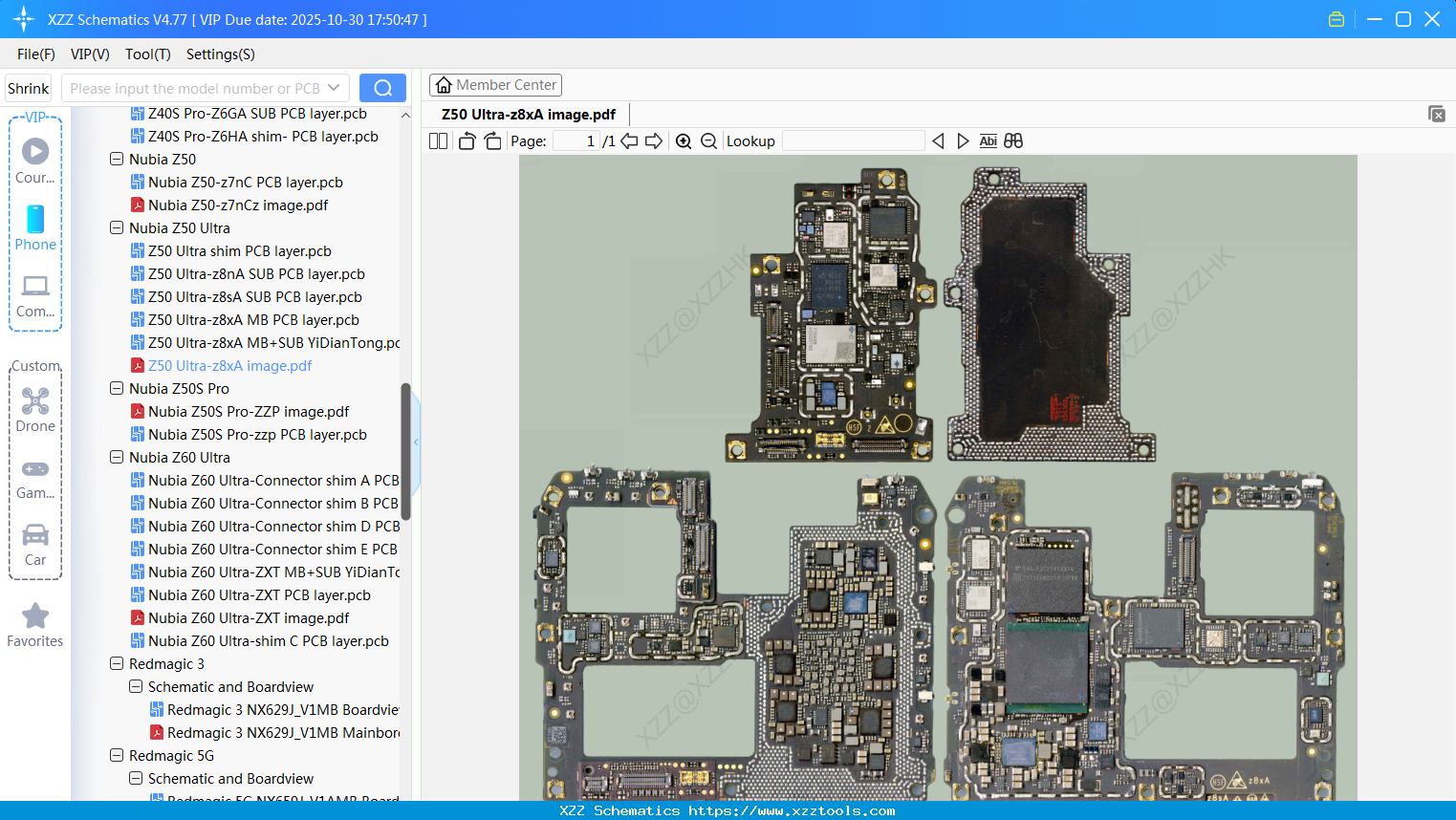Select the Car category icon
Image resolution: width=1456 pixels, height=820 pixels.
[x=35, y=544]
